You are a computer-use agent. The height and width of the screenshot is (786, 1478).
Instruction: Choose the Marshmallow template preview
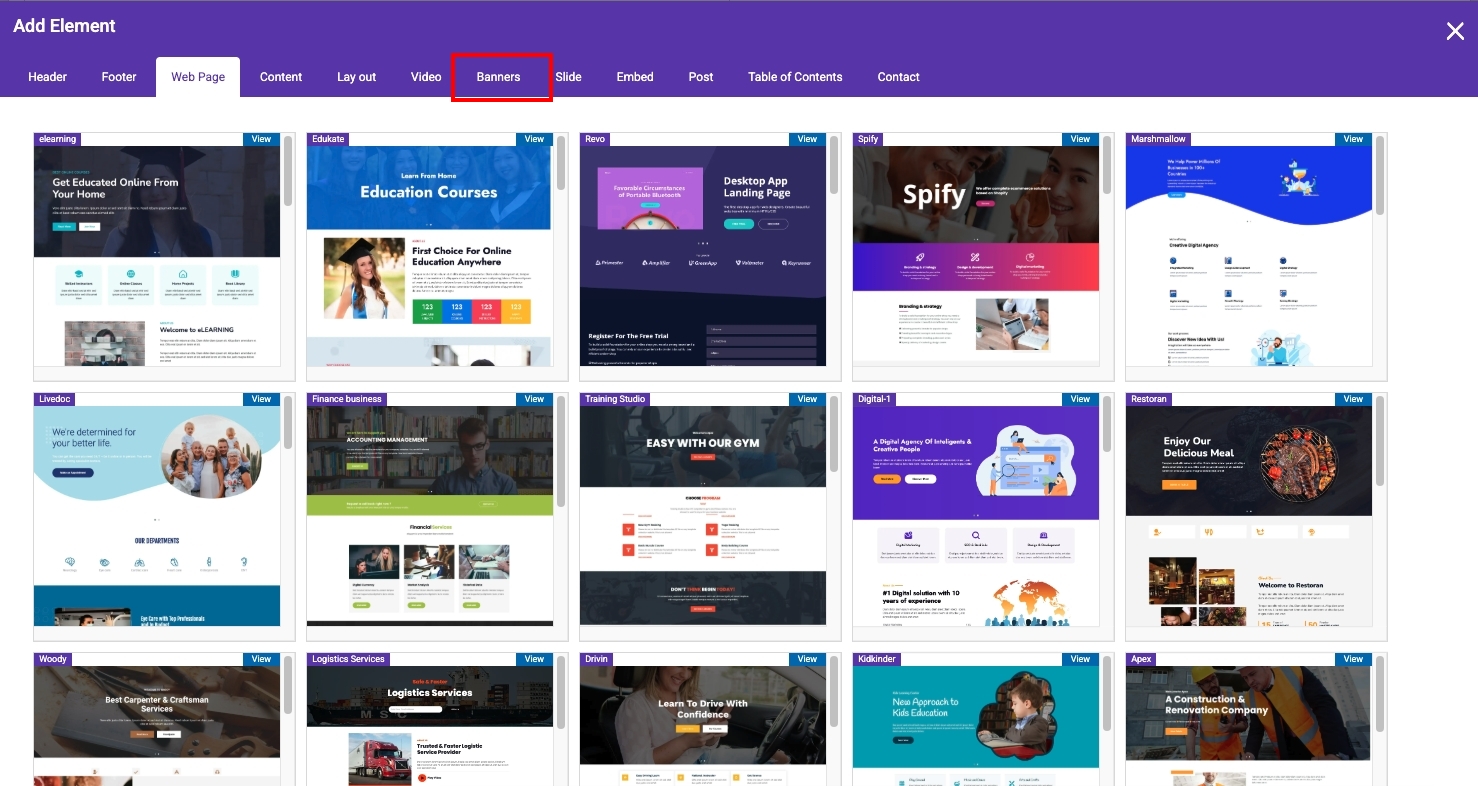[x=1248, y=256]
